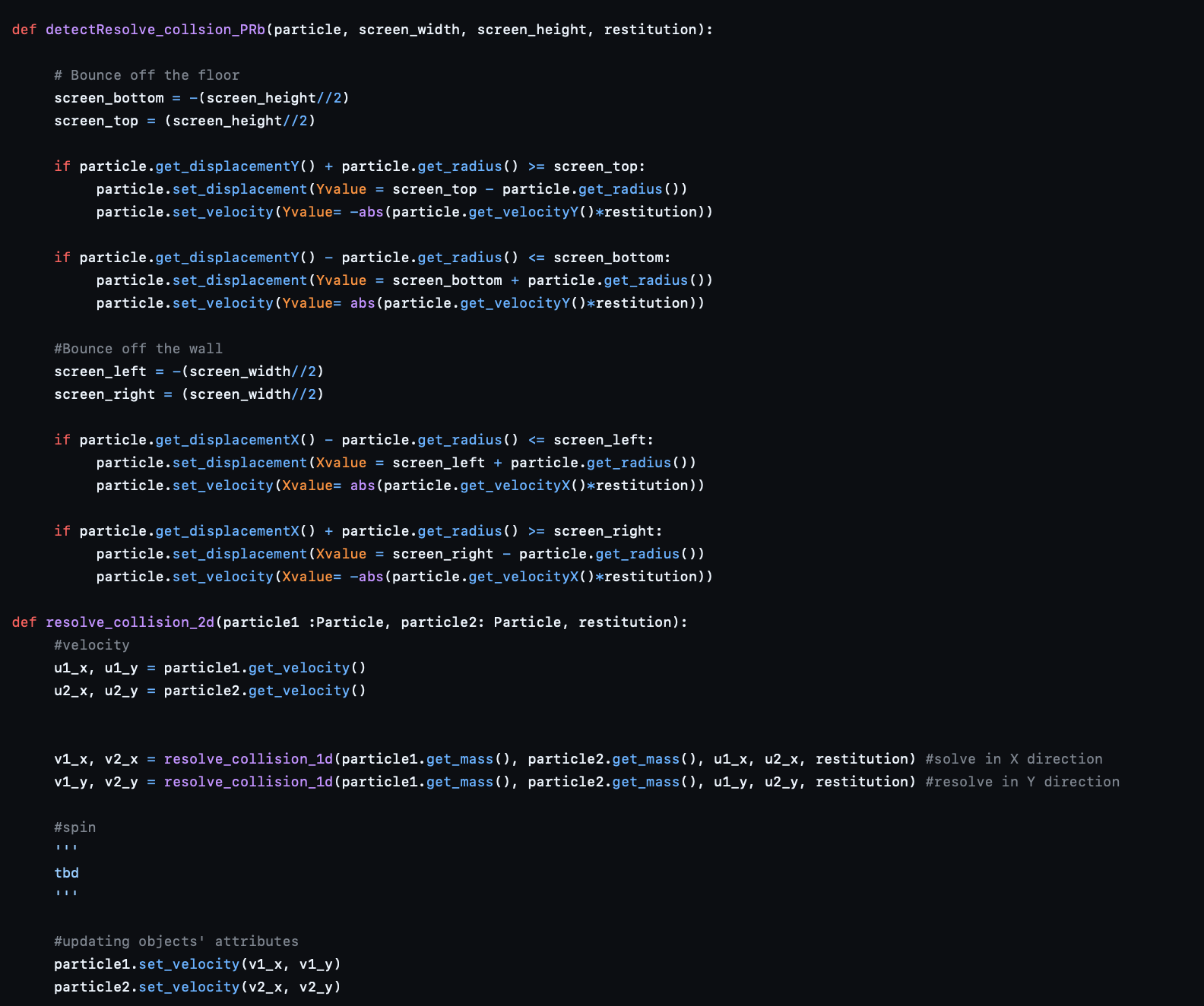This screenshot has width=1204, height=1006.
Task: Click the '#solve in X direction' comment
Action: [1014, 759]
